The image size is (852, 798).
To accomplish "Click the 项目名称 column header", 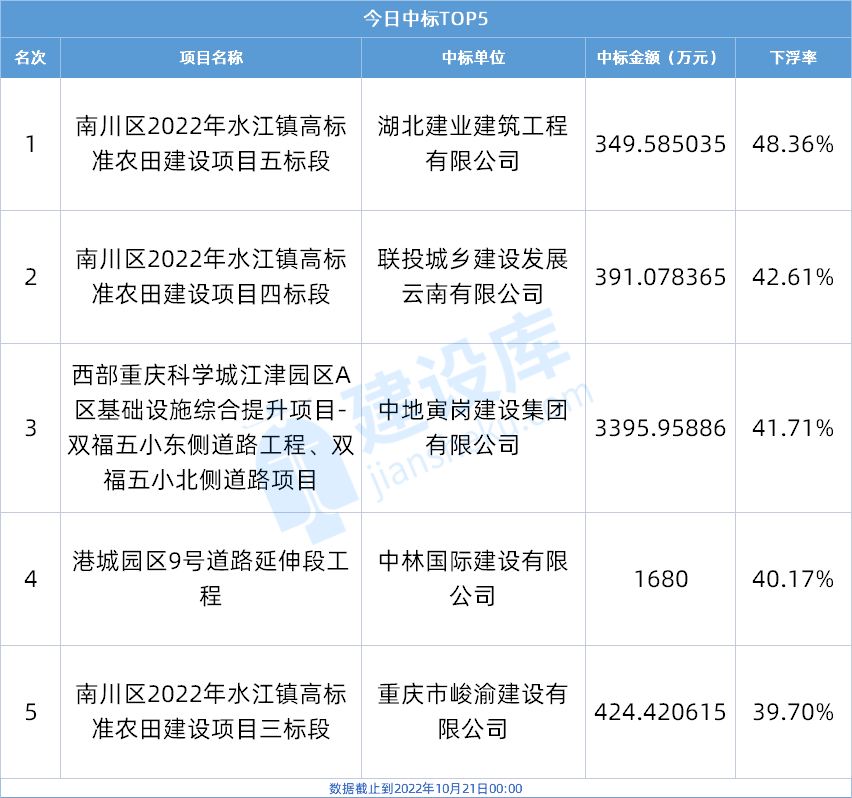I will [x=211, y=58].
